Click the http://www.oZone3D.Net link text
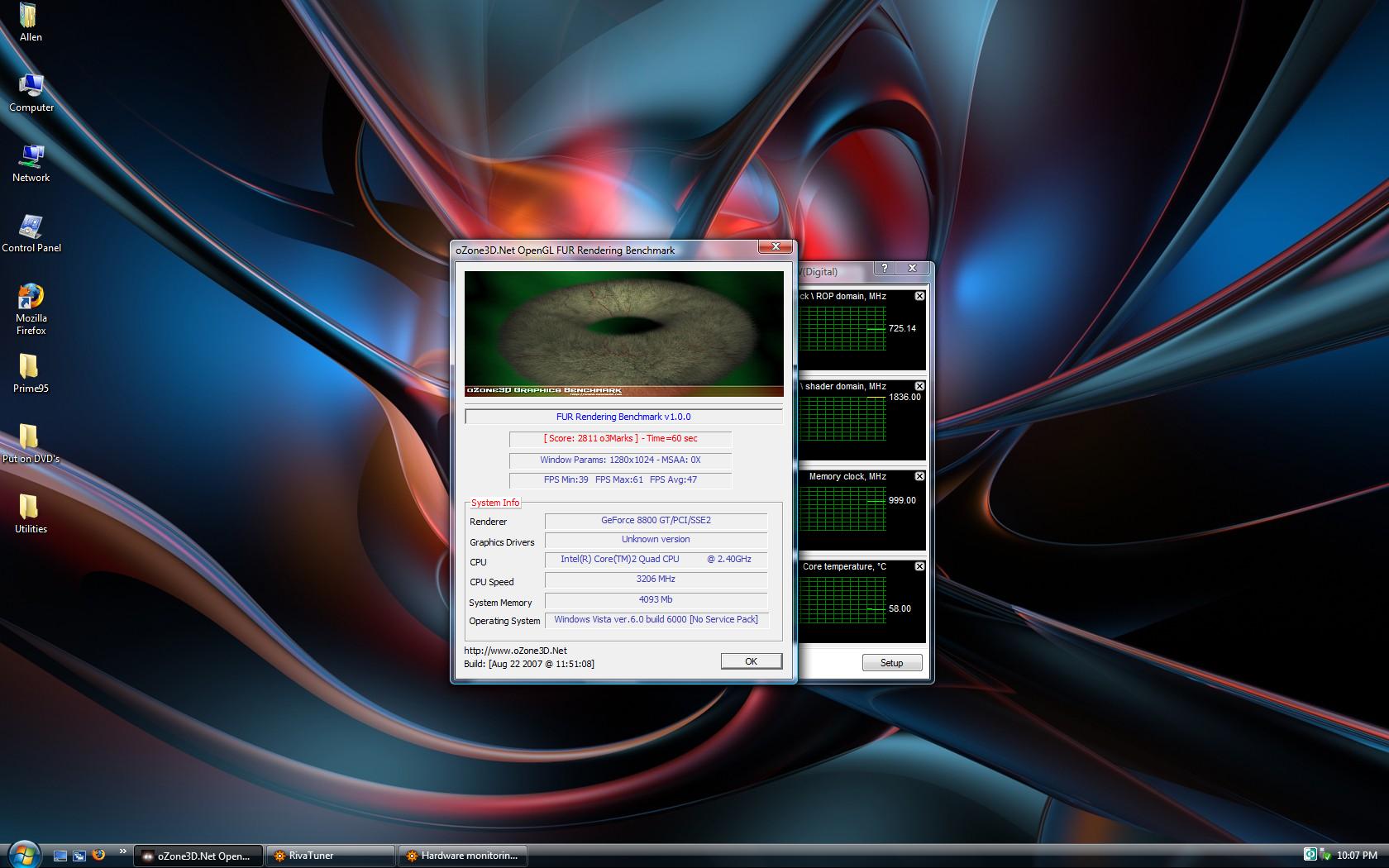 (516, 651)
